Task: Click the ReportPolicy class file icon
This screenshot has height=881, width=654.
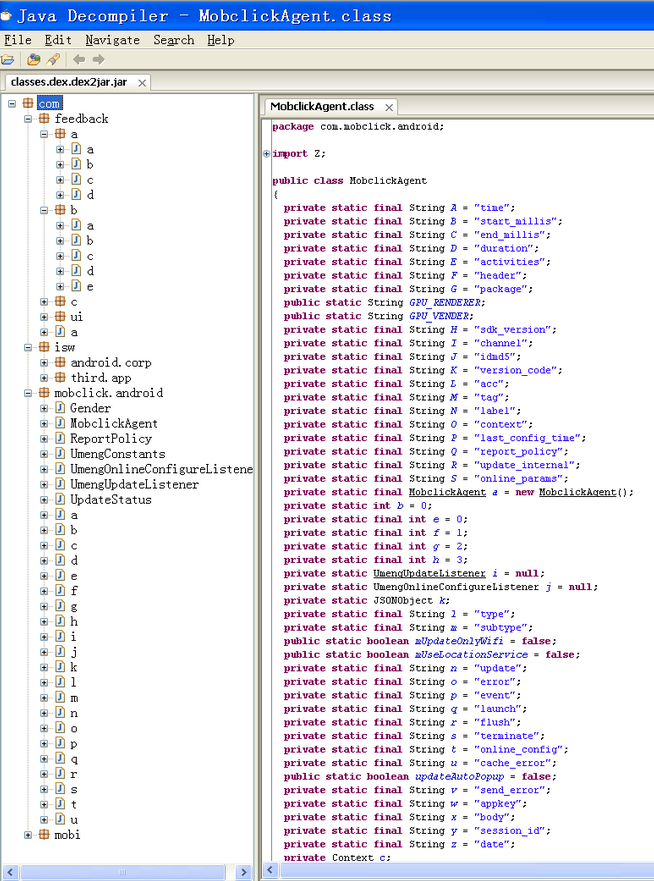Action: [60, 438]
